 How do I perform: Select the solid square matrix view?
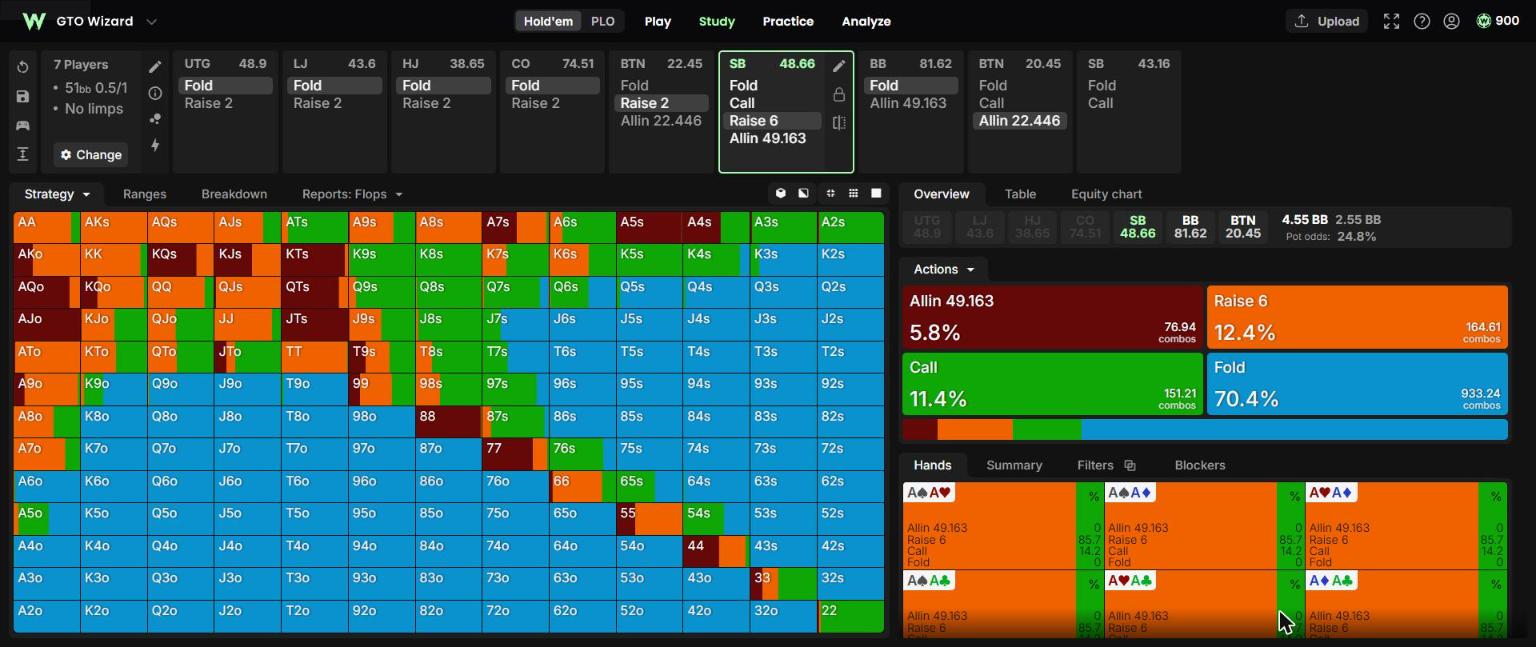click(876, 193)
